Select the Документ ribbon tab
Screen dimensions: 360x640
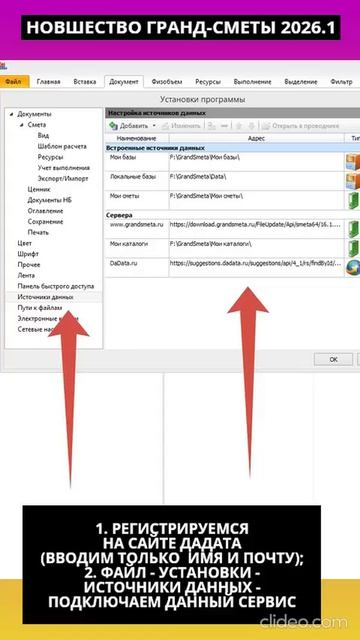pos(124,82)
